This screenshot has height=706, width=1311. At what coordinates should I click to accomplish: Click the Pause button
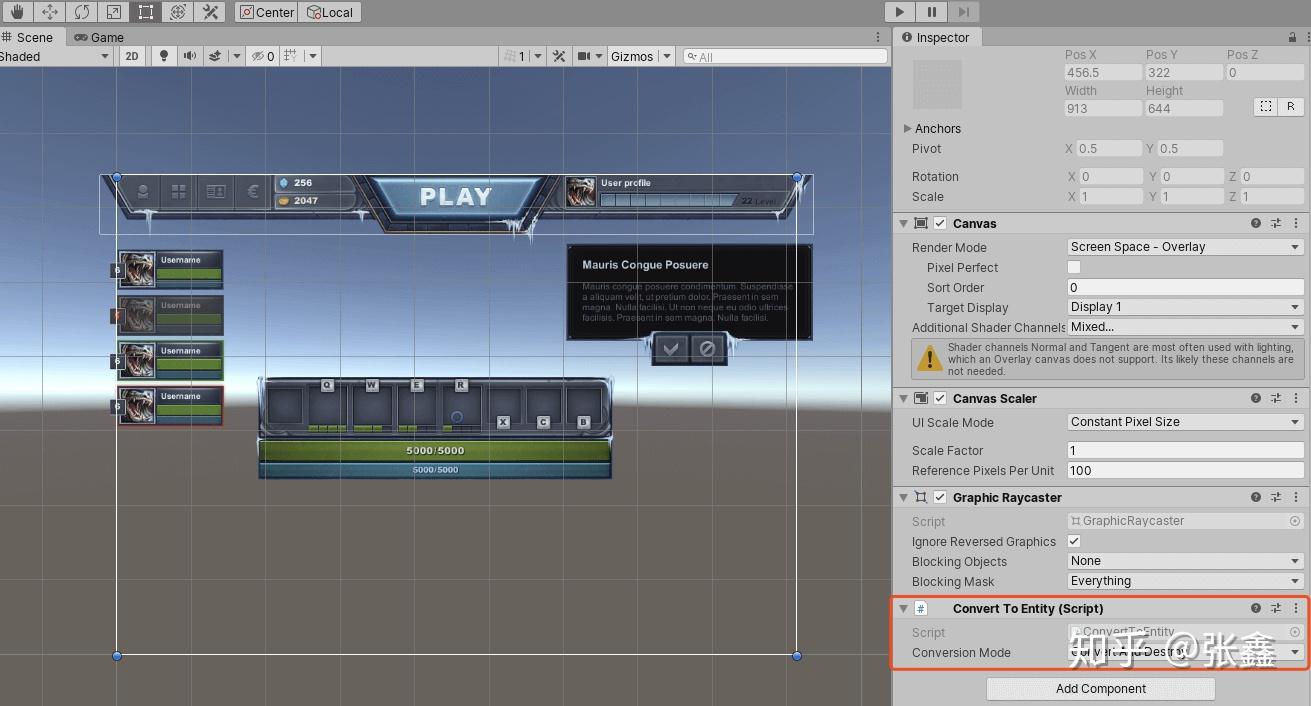coord(932,12)
